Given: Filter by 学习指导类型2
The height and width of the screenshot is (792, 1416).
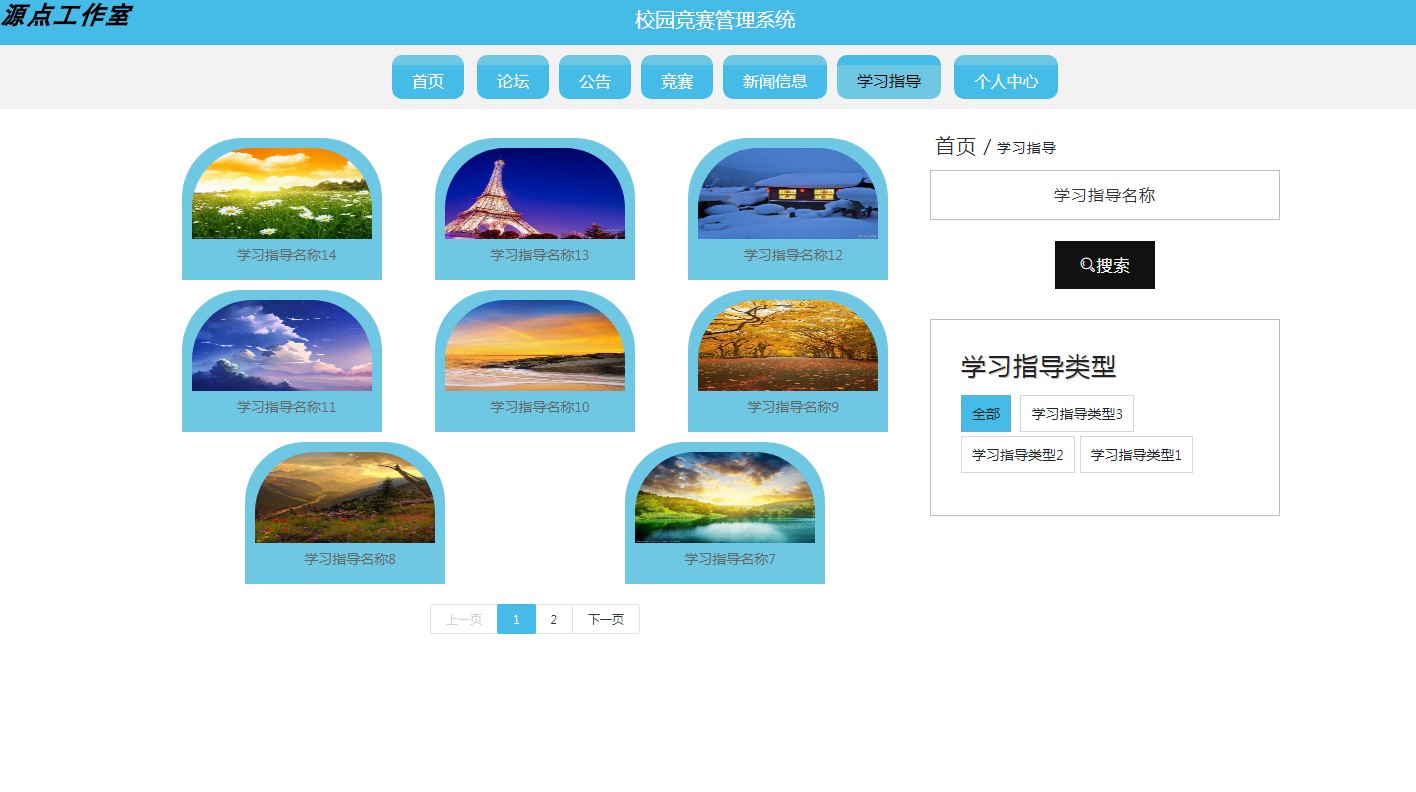Looking at the screenshot, I should [x=1018, y=454].
